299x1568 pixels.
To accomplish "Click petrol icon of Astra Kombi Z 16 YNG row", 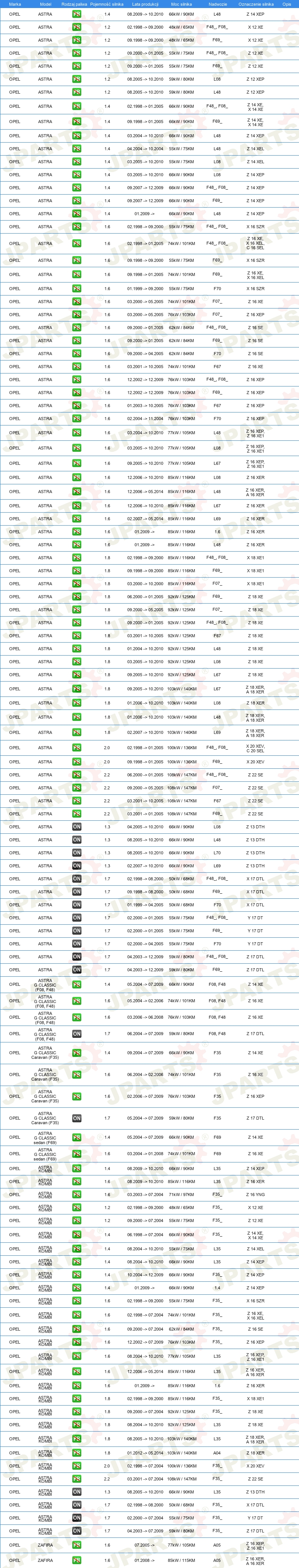I will (77, 1194).
